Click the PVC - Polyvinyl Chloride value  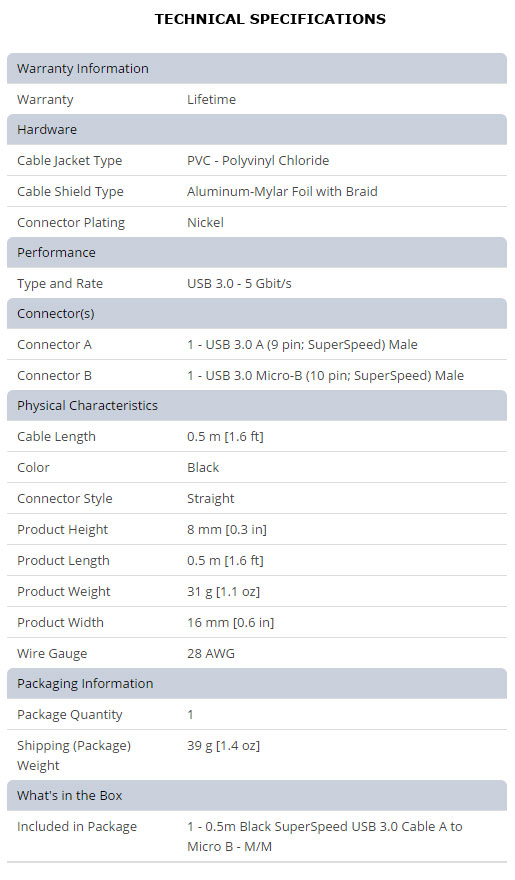[258, 161]
